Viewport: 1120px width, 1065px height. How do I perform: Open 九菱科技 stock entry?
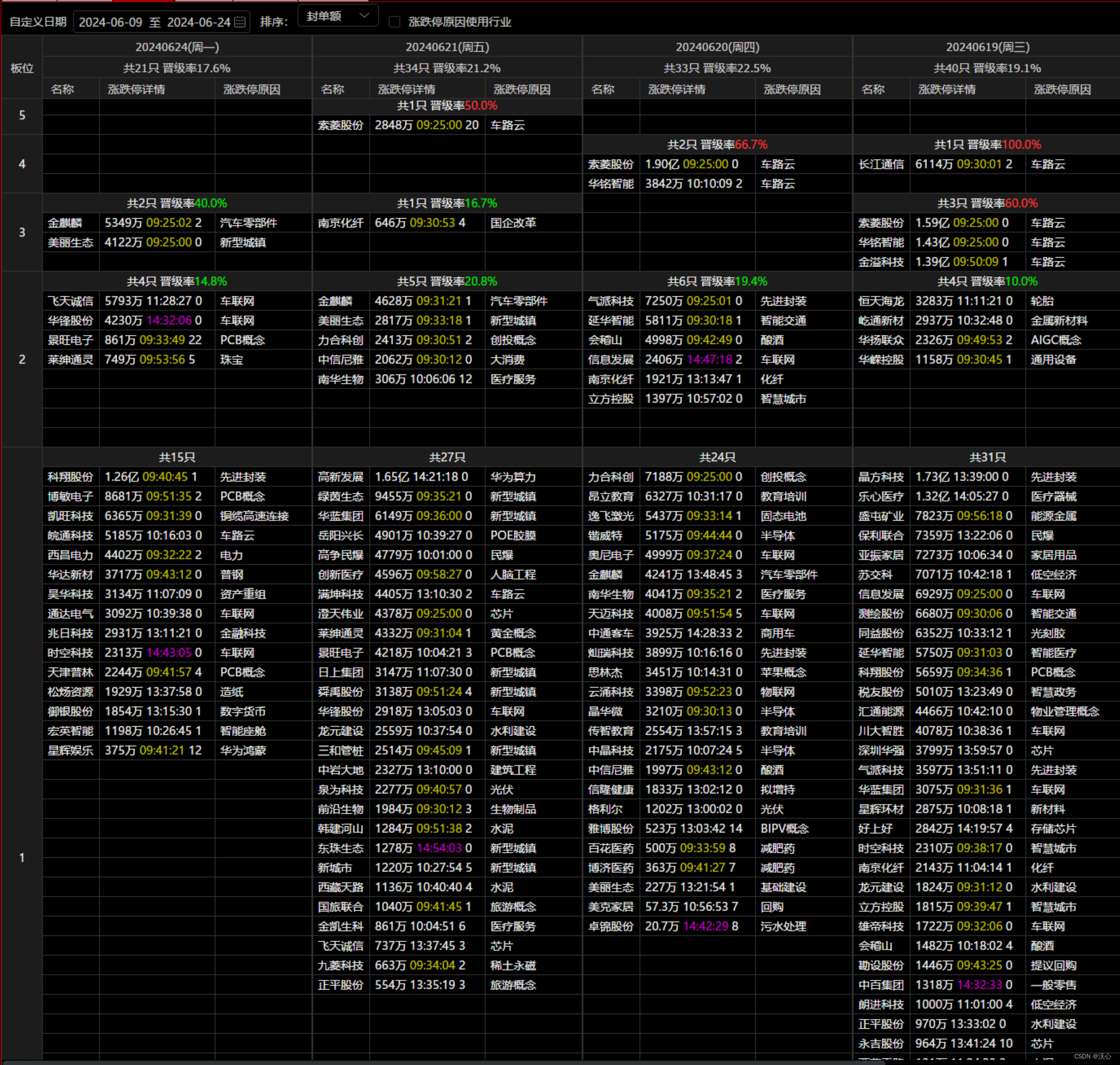(x=340, y=966)
